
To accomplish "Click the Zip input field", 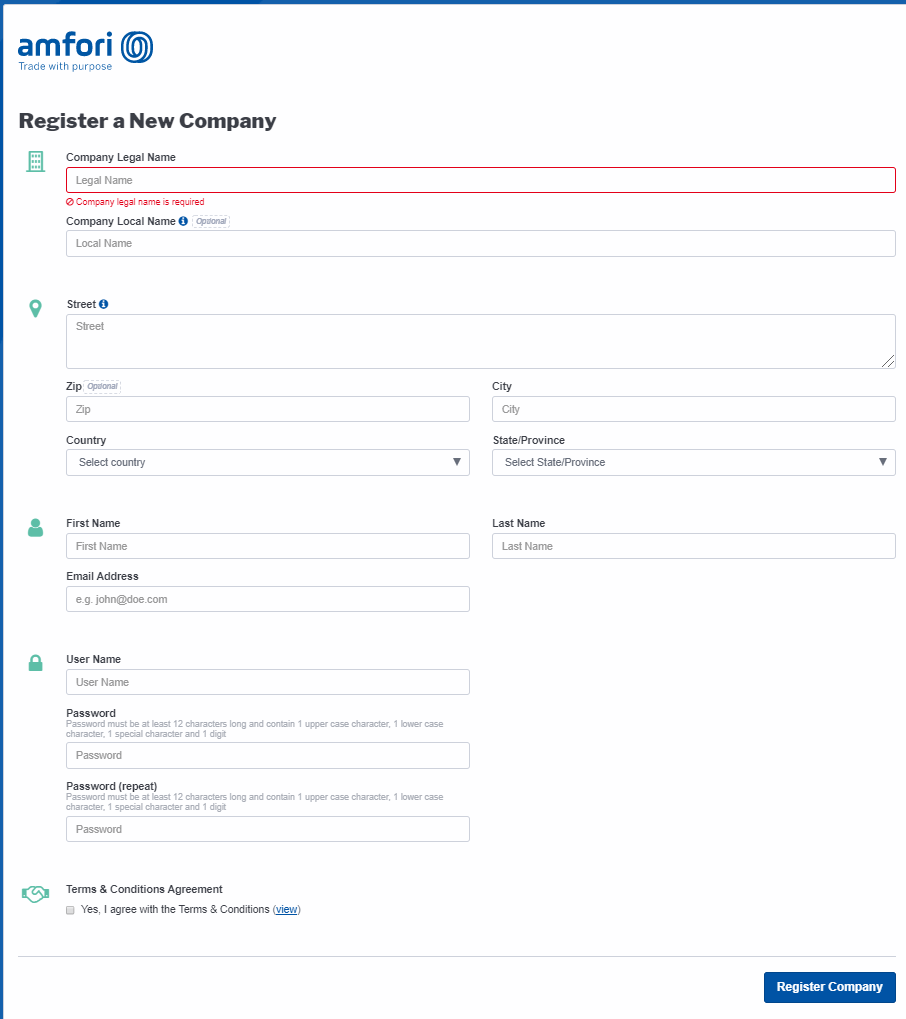I will click(x=267, y=409).
